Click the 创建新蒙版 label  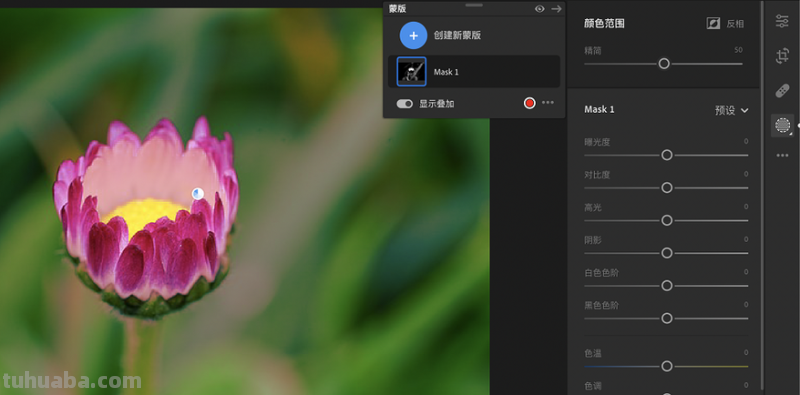click(457, 35)
